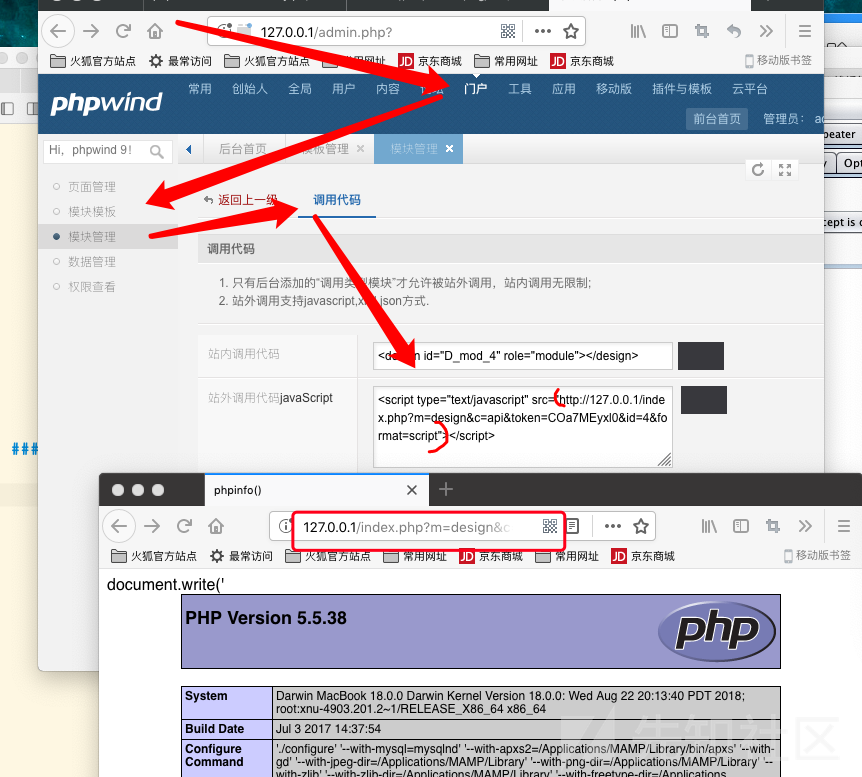The image size is (862, 777).
Task: Click dark button beside javaScript textarea
Action: (704, 400)
